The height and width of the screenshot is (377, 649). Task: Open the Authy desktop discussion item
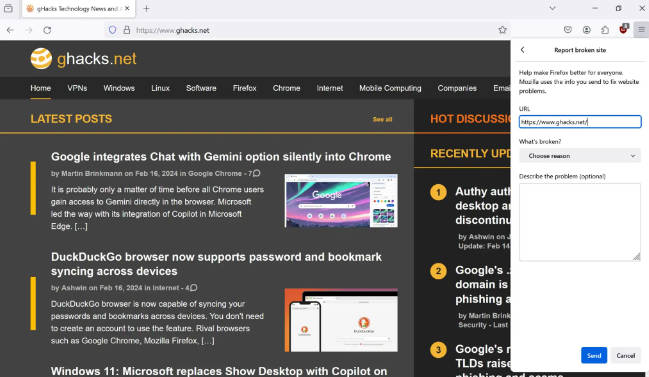coord(483,206)
